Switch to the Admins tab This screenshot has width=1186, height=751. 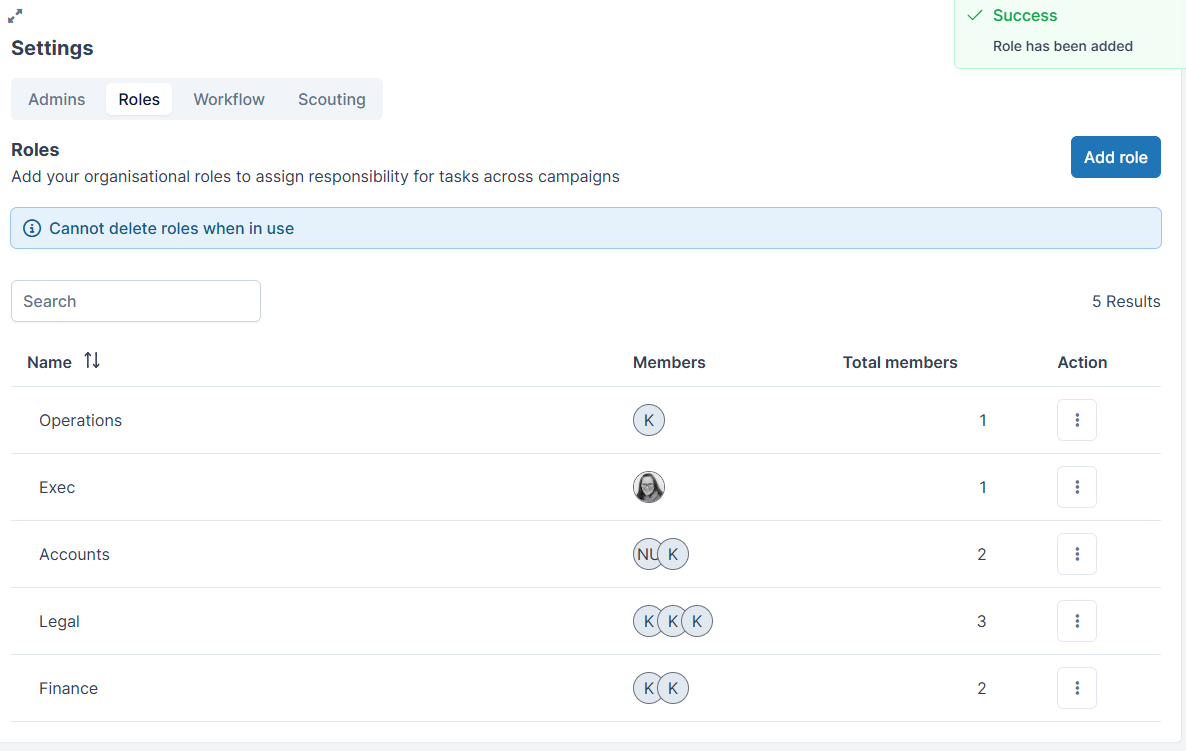point(57,99)
